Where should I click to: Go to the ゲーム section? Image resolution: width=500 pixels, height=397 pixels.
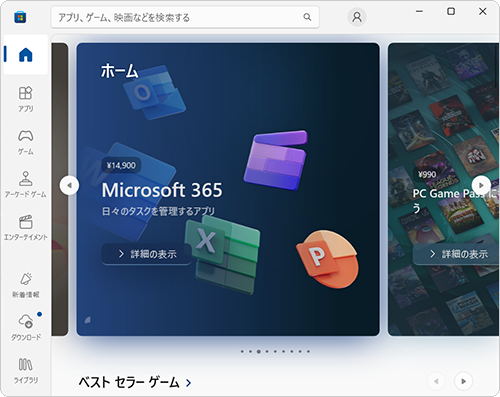tap(26, 142)
